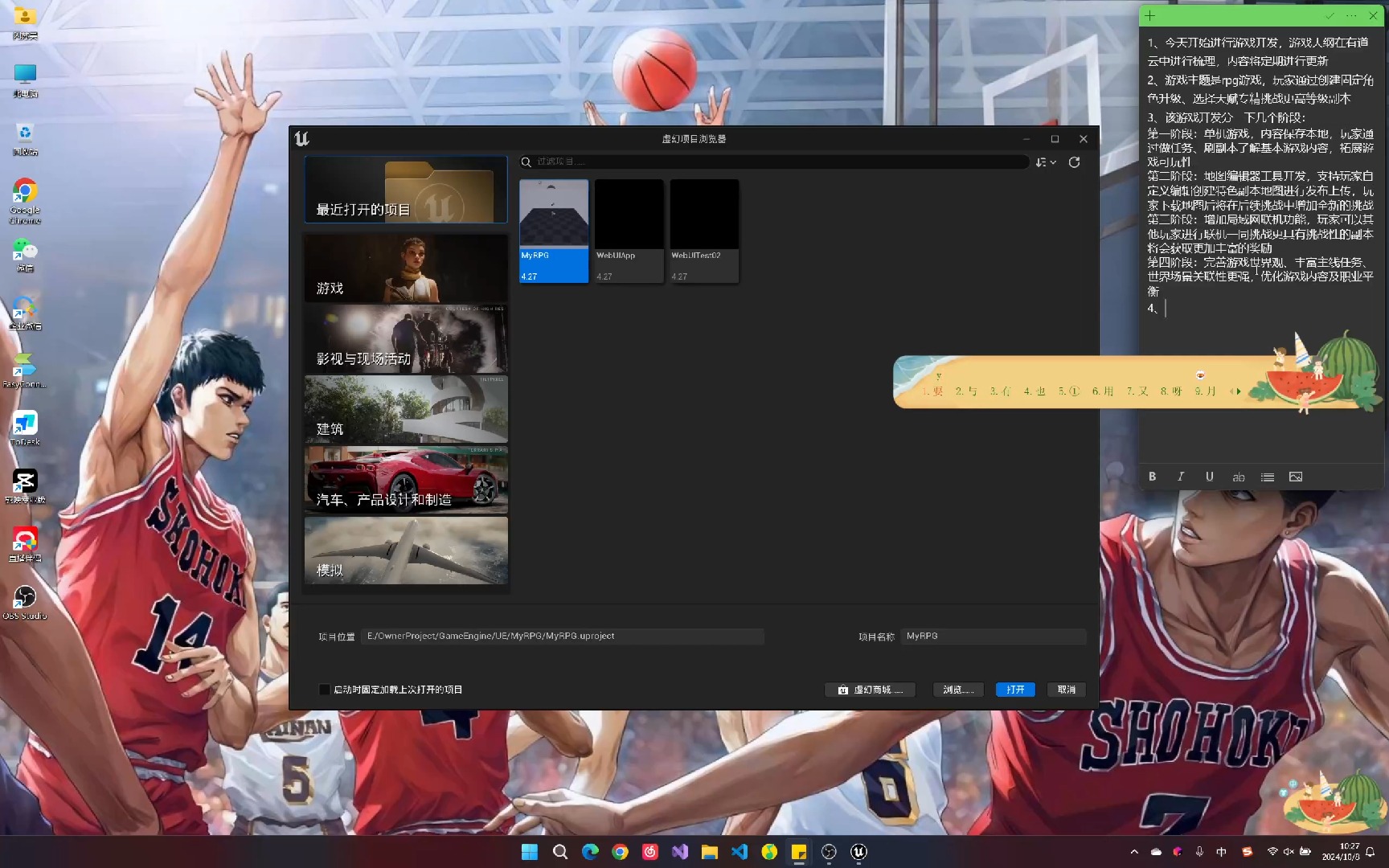Click the checkmark icon in the sticky note header
The width and height of the screenshot is (1389, 868).
click(x=1330, y=15)
